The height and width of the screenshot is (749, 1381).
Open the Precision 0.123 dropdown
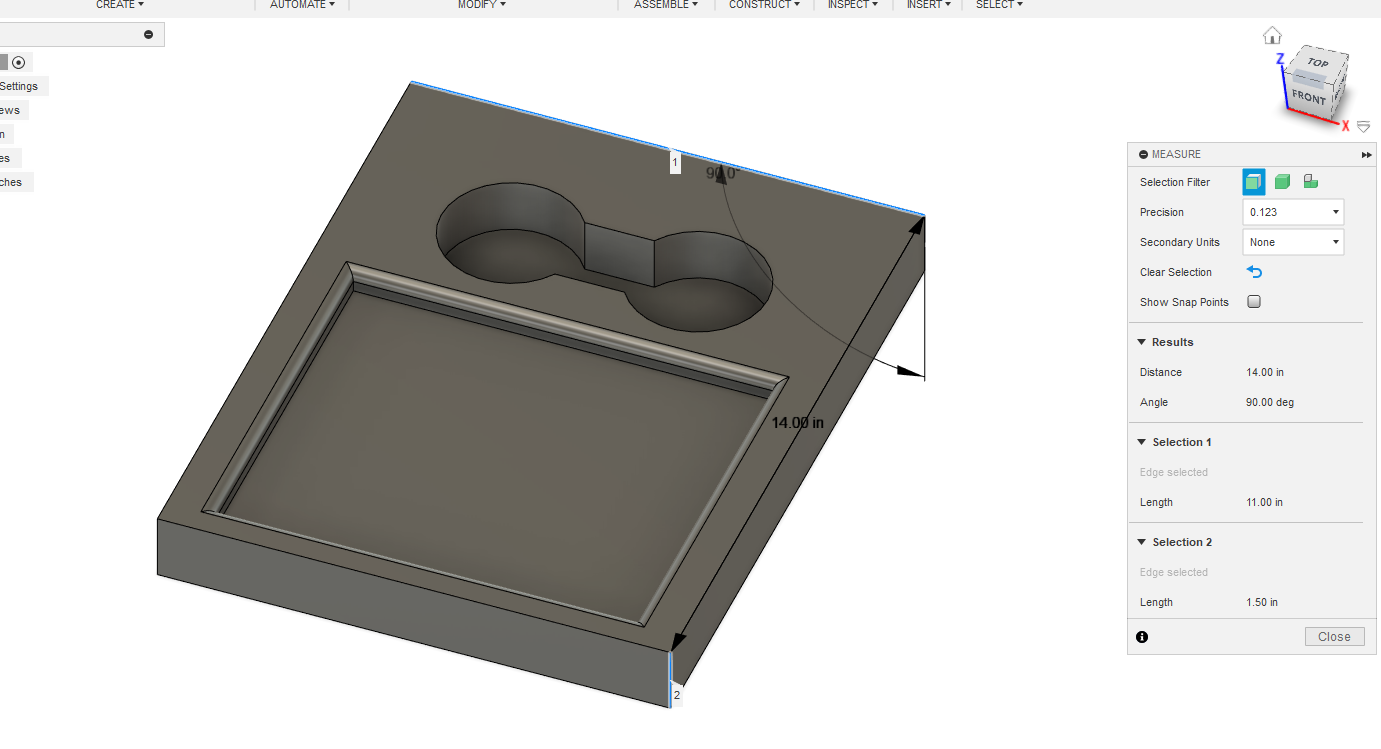point(1293,212)
